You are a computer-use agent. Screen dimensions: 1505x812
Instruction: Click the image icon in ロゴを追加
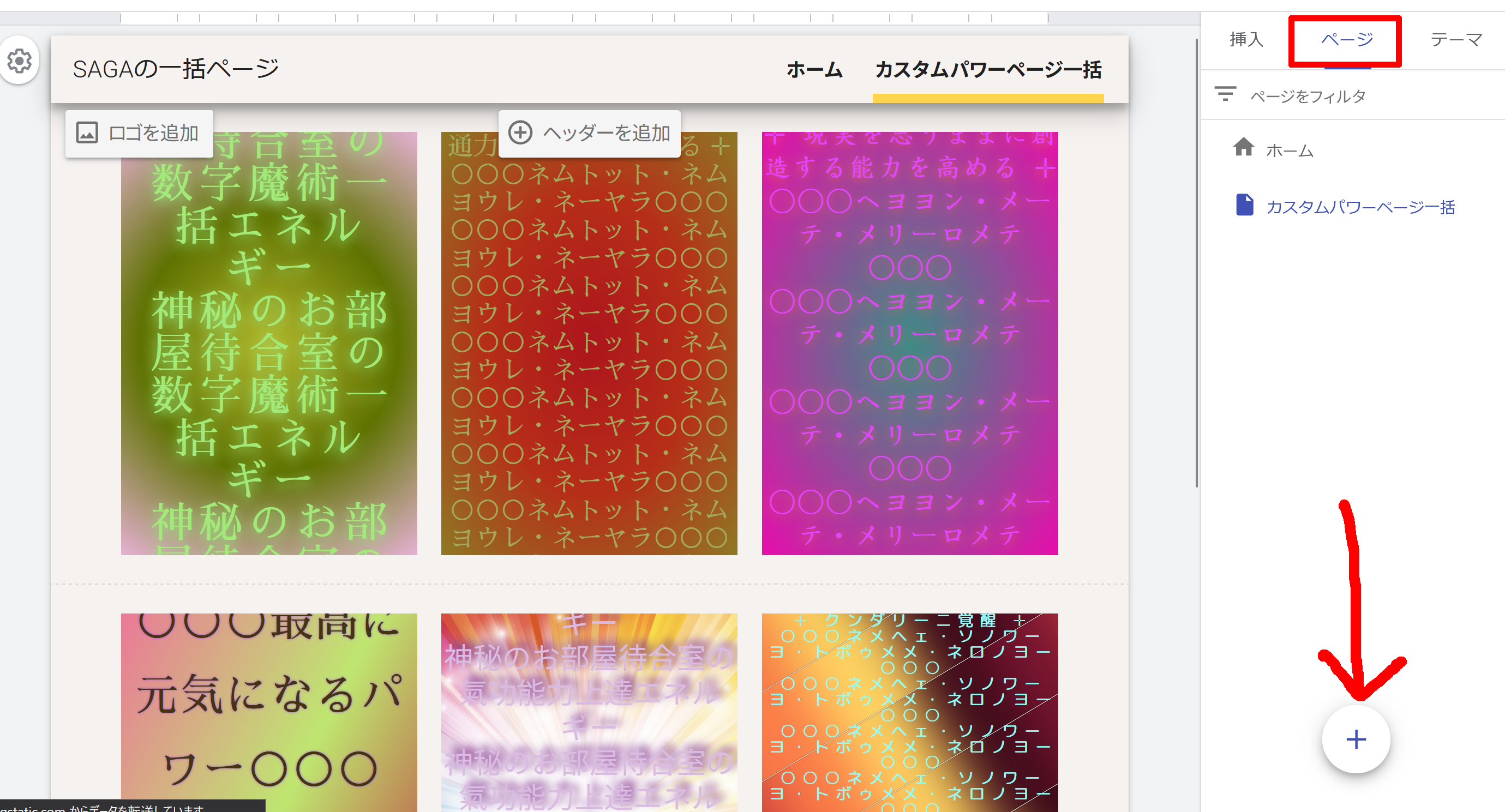click(87, 133)
